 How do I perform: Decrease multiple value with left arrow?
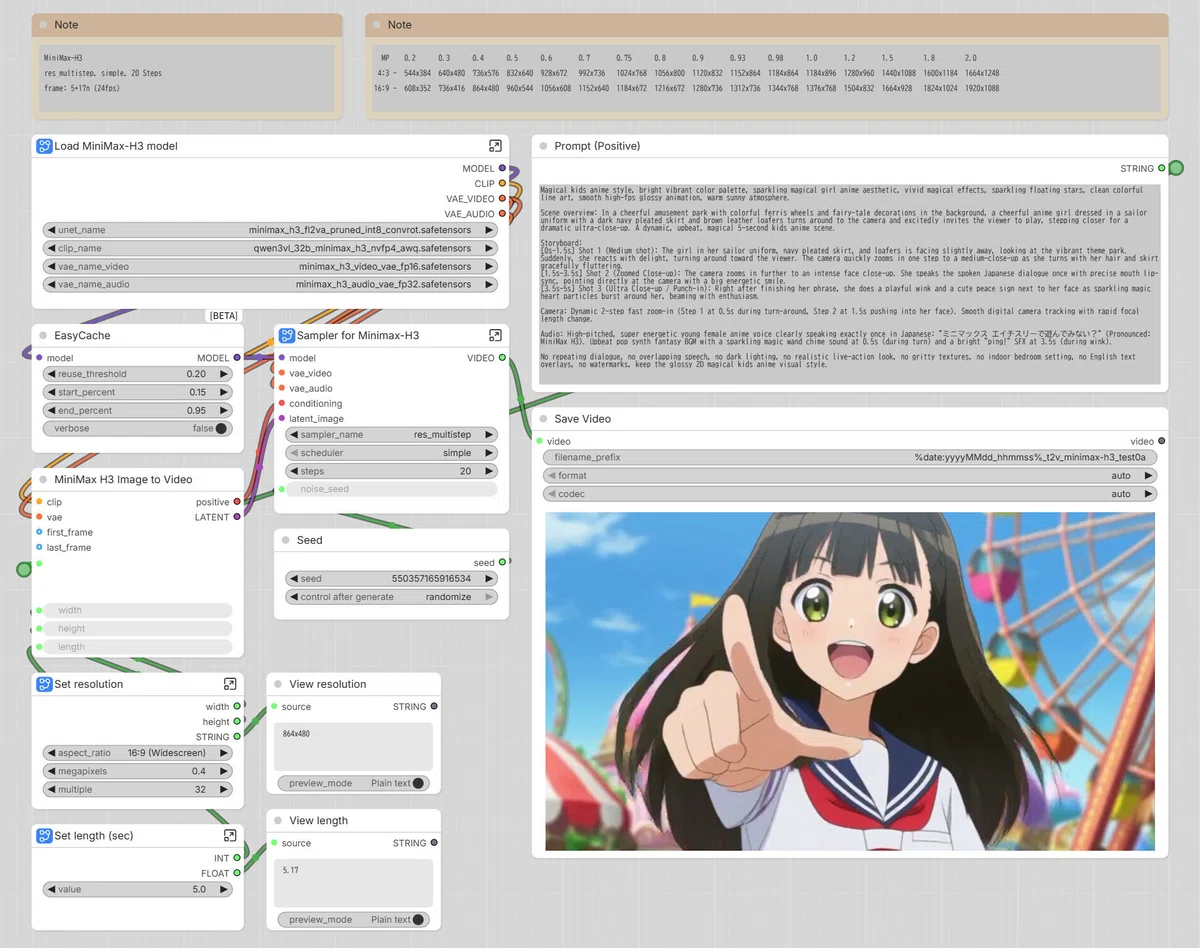click(x=50, y=789)
